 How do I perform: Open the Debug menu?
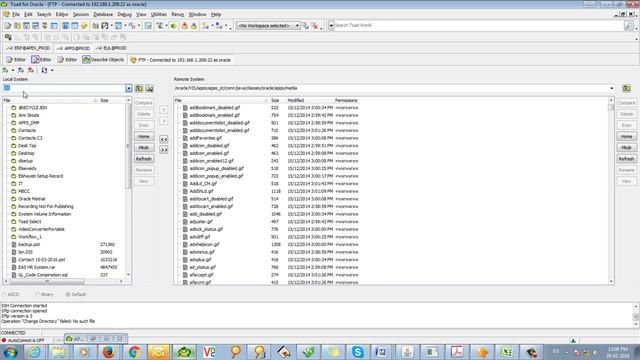click(x=124, y=14)
